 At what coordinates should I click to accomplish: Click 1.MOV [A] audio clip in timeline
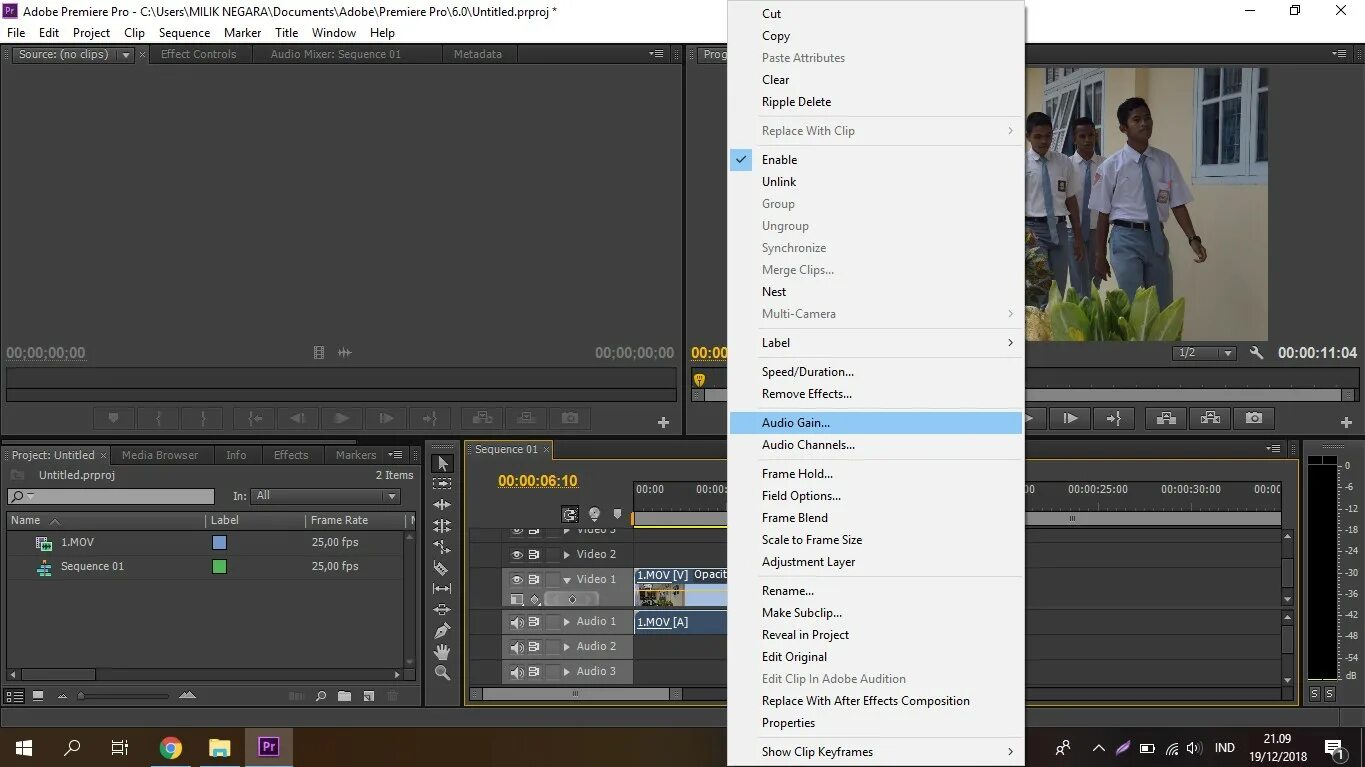[x=681, y=622]
